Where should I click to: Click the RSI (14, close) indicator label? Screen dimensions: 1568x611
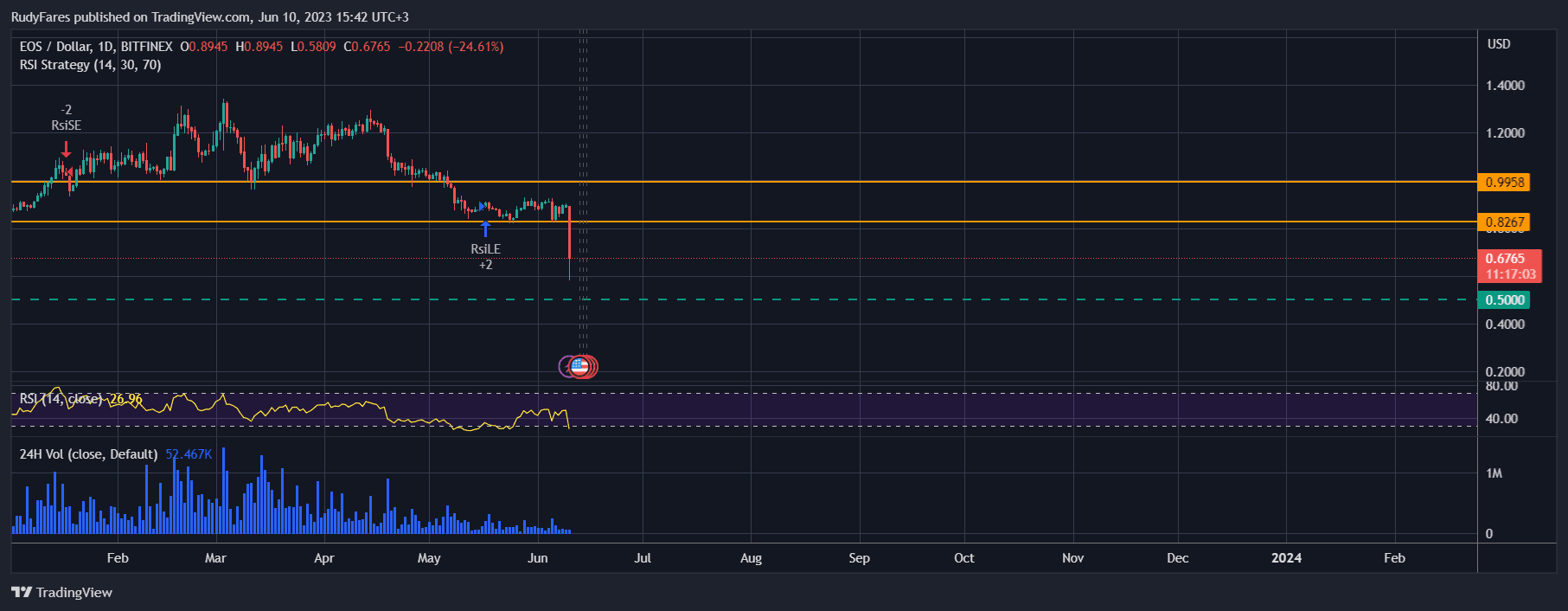click(x=62, y=399)
